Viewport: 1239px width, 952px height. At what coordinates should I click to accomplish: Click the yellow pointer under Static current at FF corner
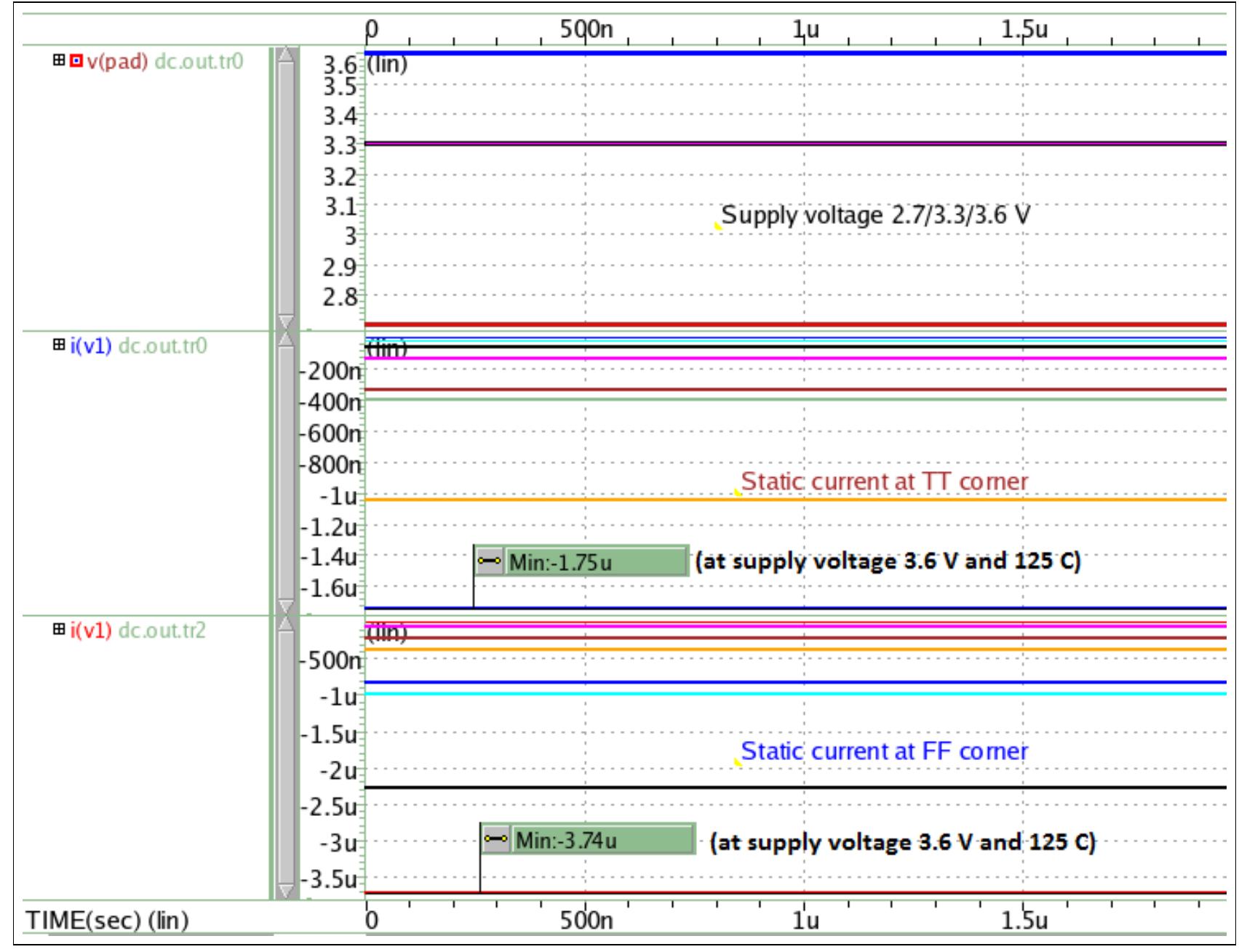click(738, 761)
